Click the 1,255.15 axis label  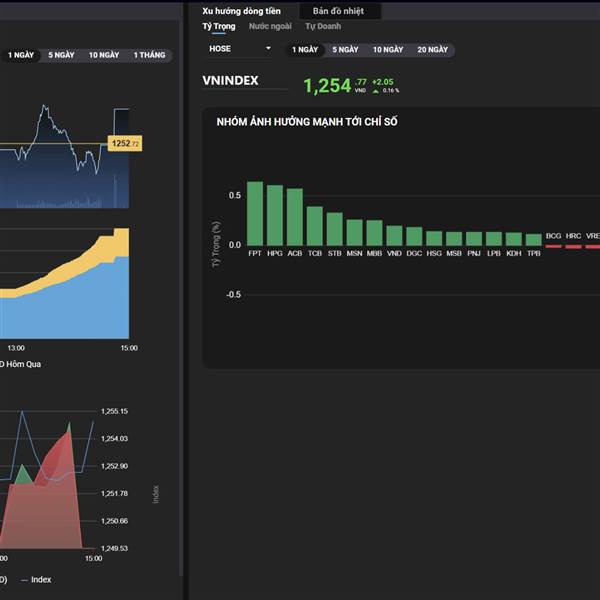pyautogui.click(x=114, y=411)
